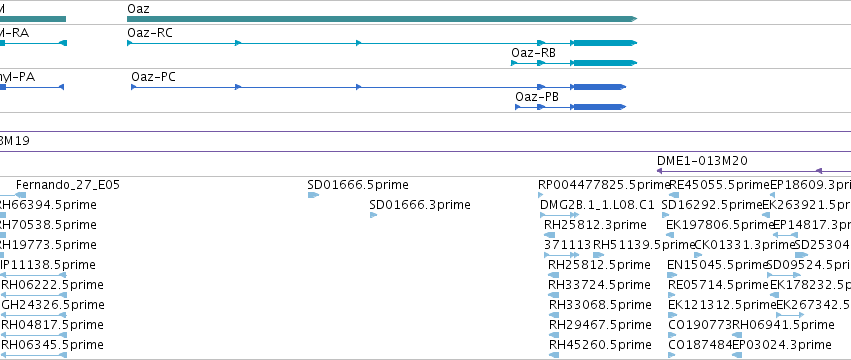Click the EK197806.5prime EST label
The height and width of the screenshot is (360, 851).
click(x=719, y=224)
